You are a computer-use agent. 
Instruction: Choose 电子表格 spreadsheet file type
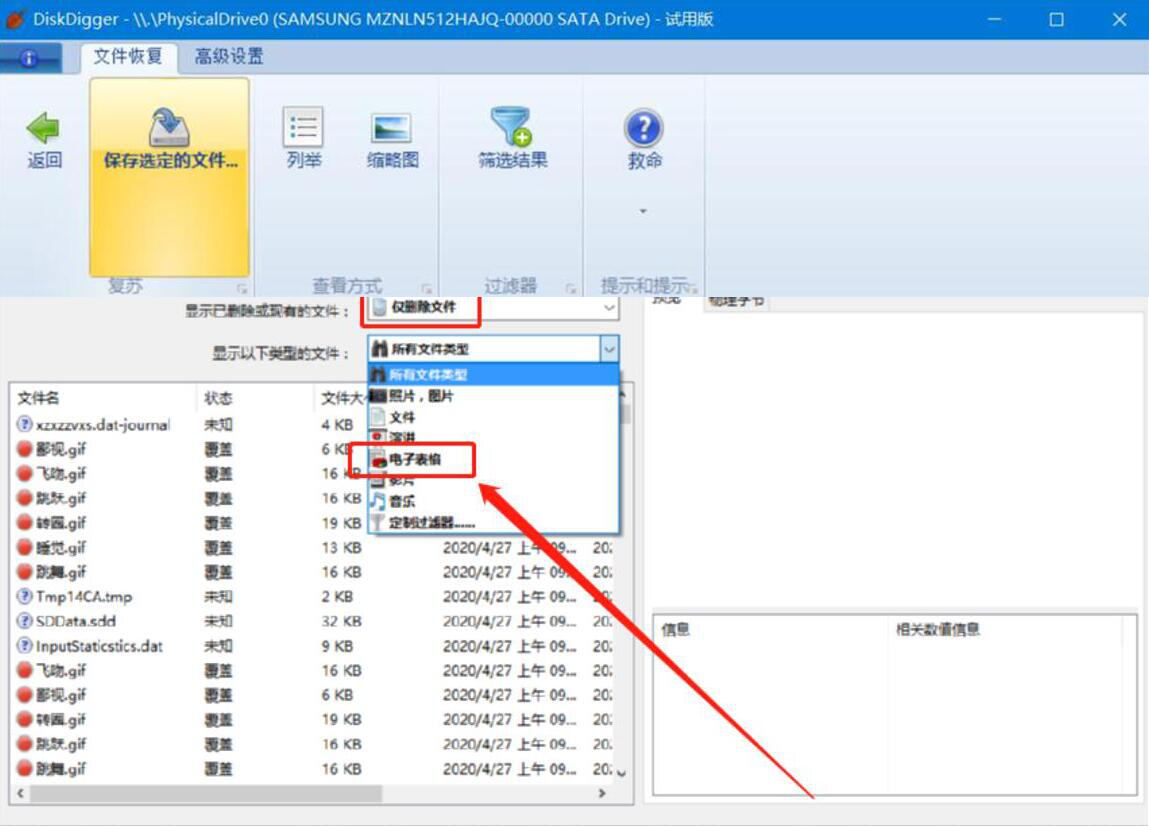coord(493,460)
